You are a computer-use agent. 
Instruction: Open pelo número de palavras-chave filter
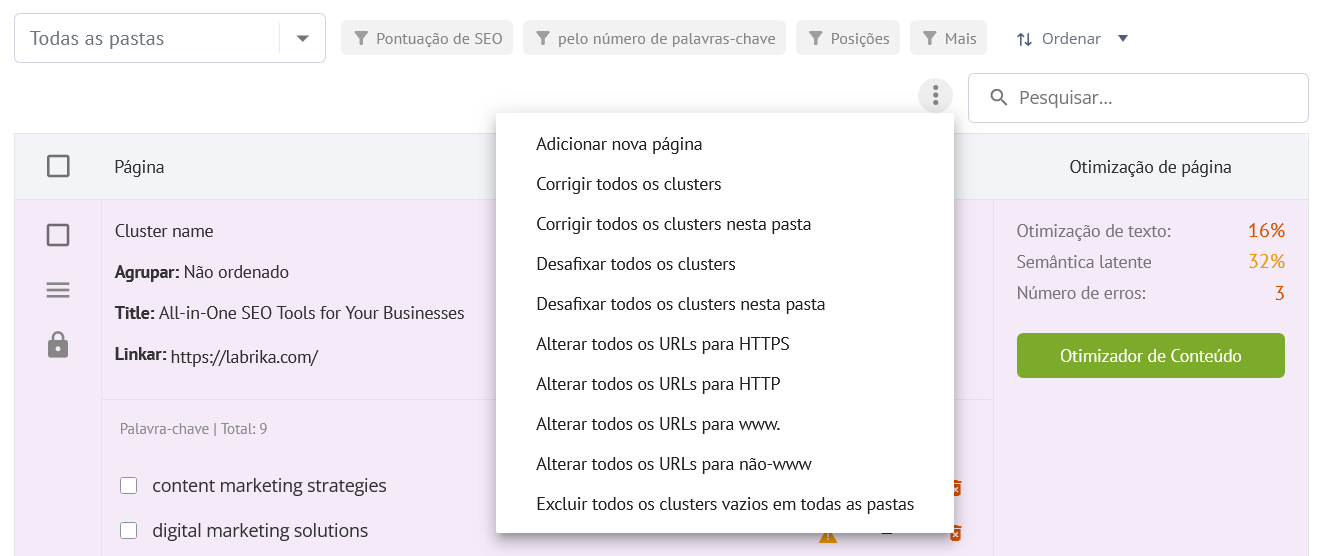(654, 38)
